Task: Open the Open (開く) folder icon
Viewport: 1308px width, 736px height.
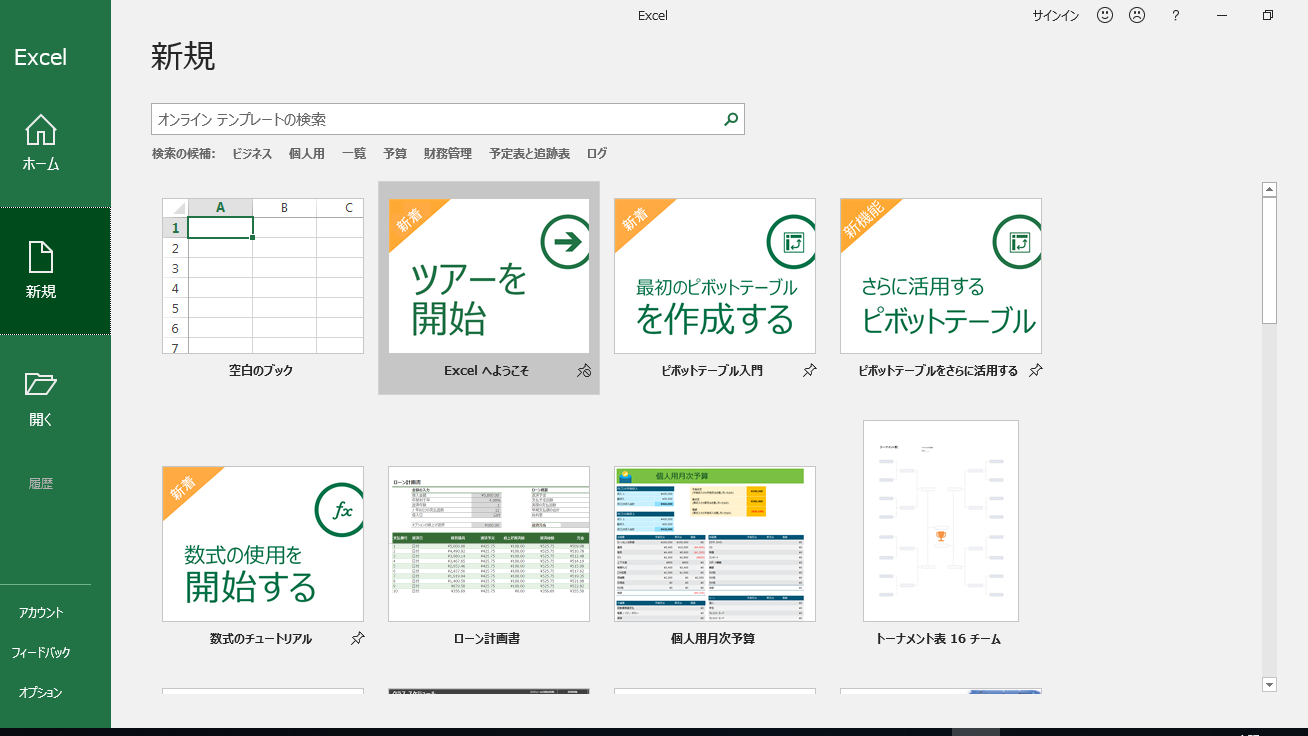Action: 41,384
